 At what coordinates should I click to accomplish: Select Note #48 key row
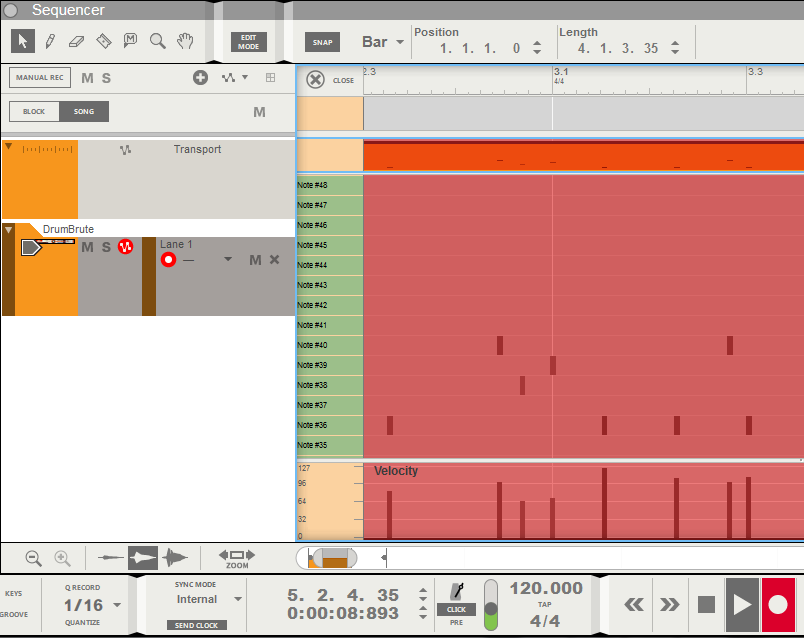(330, 185)
